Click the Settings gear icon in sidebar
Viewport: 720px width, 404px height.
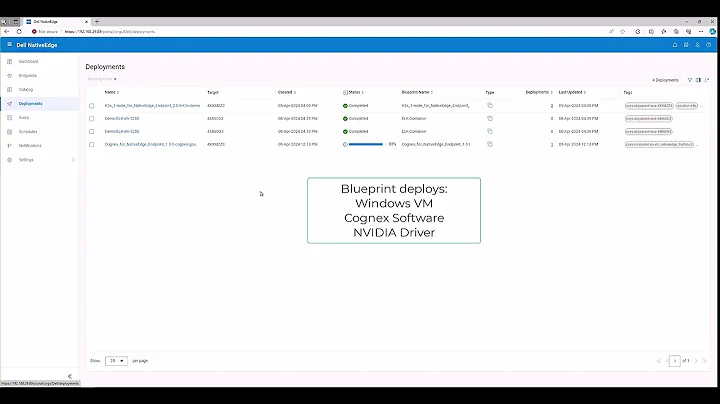click(x=9, y=160)
